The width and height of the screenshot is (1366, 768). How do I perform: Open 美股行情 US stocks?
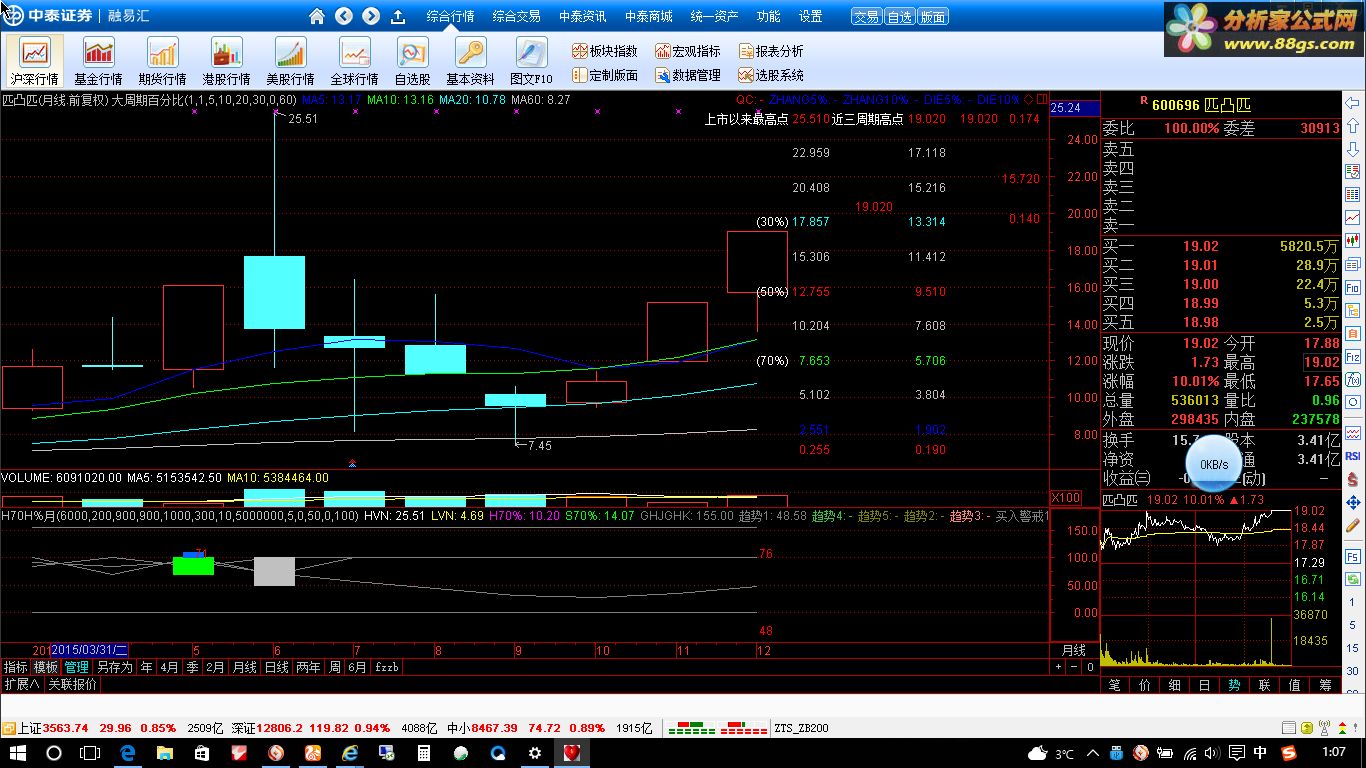tap(290, 60)
